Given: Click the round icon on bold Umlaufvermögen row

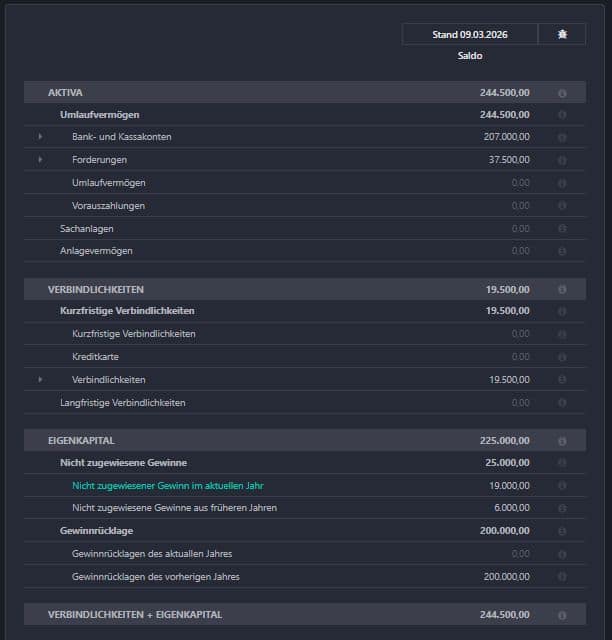Looking at the screenshot, I should point(562,115).
